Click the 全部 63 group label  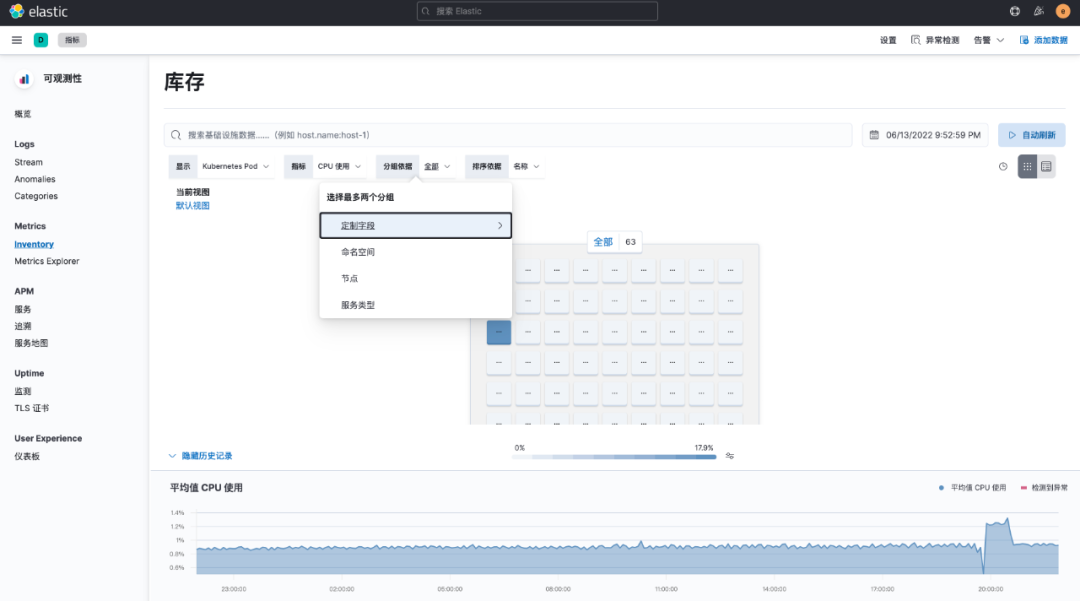(x=614, y=242)
